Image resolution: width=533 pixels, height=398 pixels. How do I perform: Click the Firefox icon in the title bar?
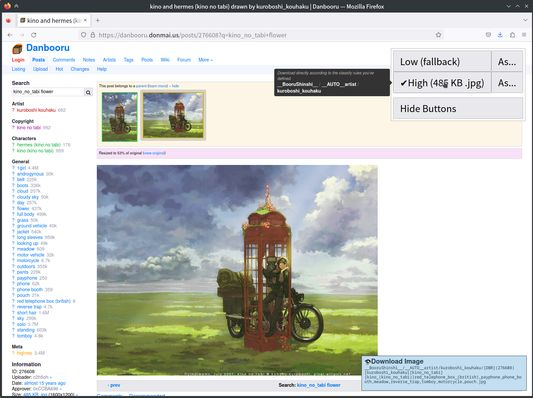pyautogui.click(x=7, y=6)
